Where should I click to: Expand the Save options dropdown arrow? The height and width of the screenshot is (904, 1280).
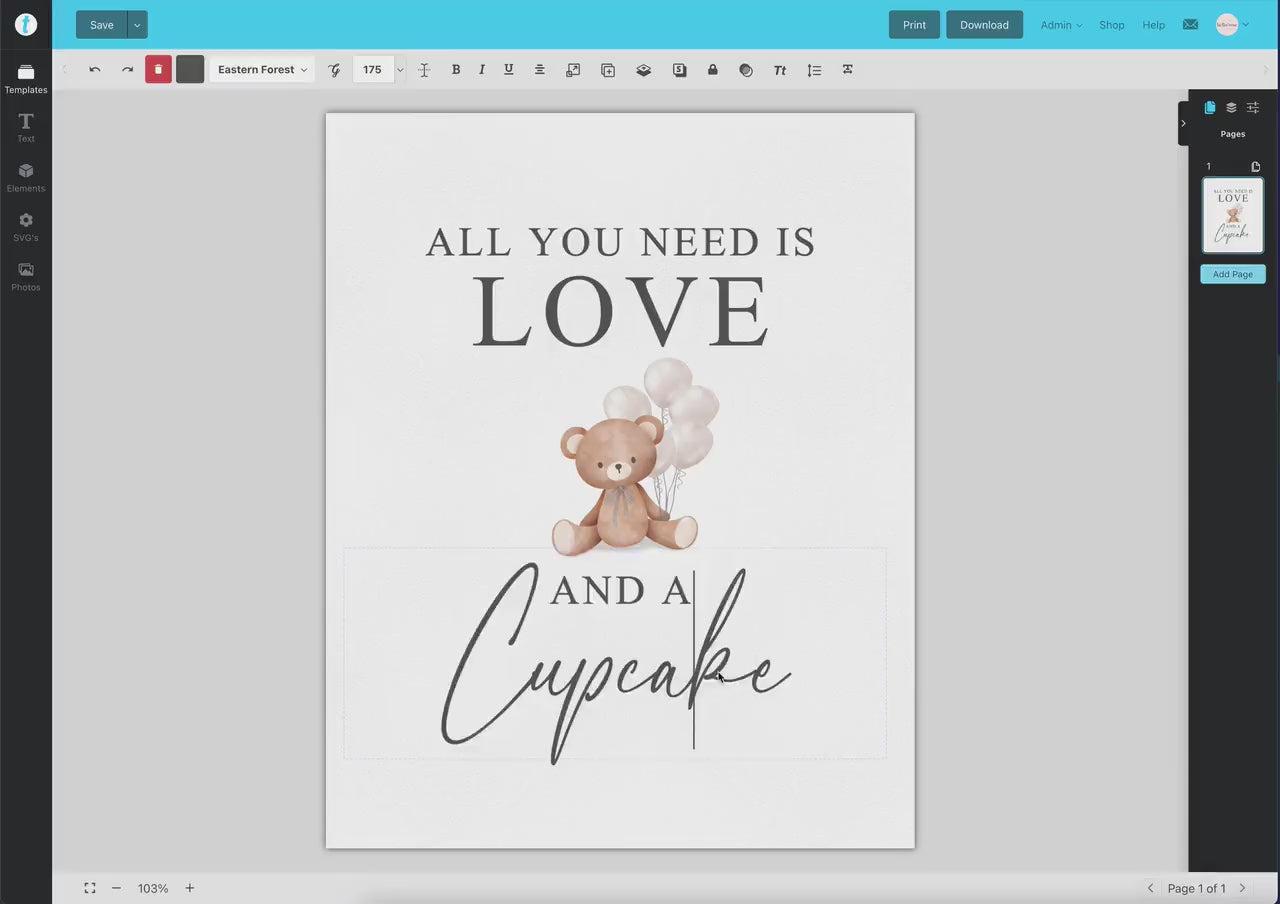coord(137,25)
